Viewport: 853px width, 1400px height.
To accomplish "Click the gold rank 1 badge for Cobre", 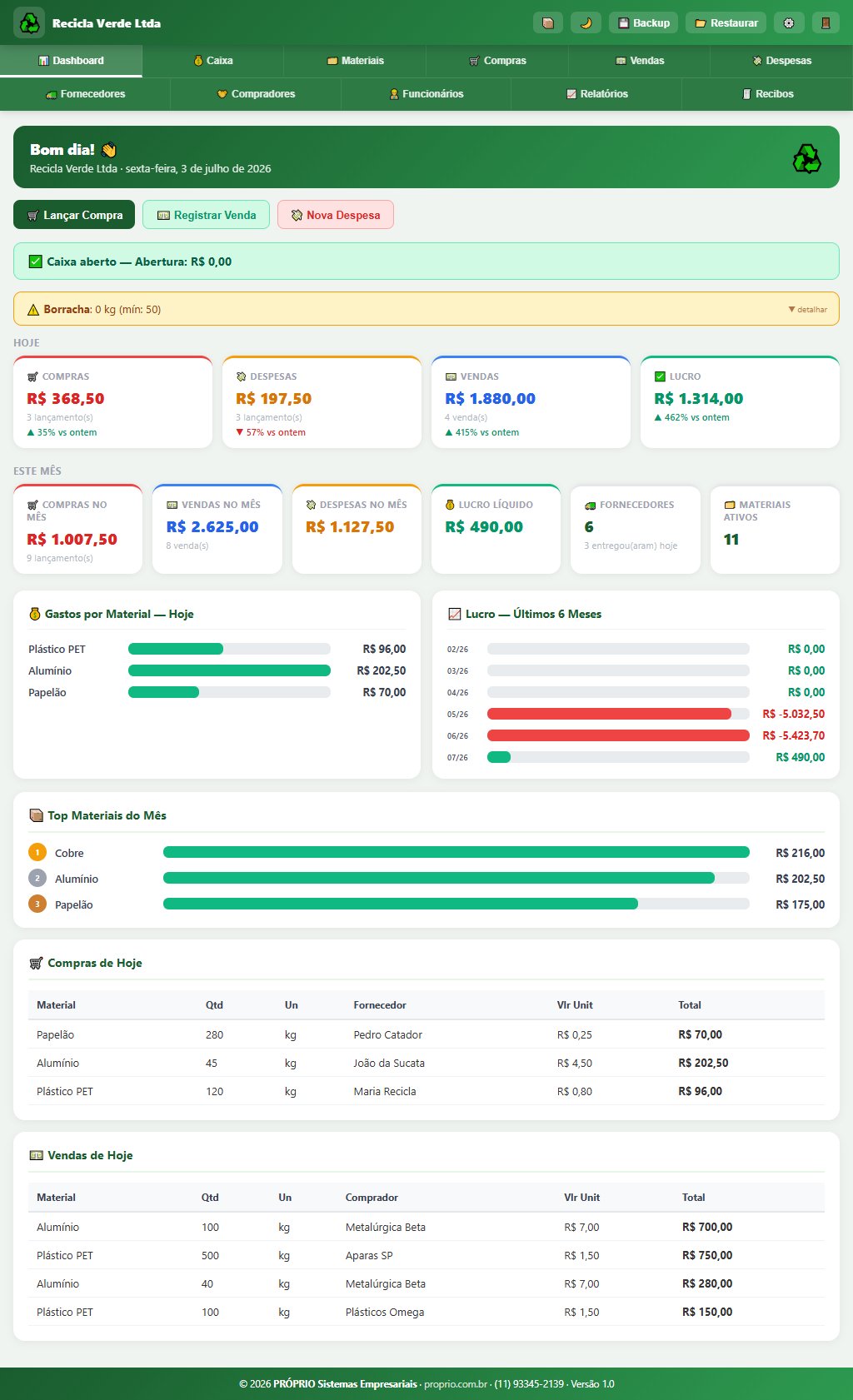I will click(37, 853).
